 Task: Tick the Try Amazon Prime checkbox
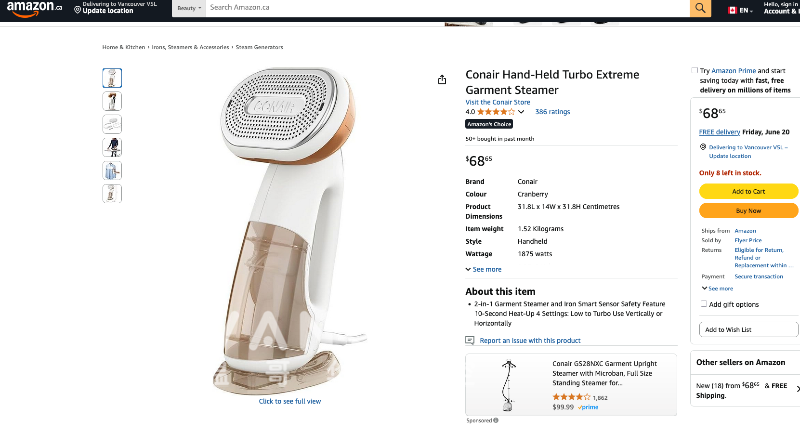point(695,71)
